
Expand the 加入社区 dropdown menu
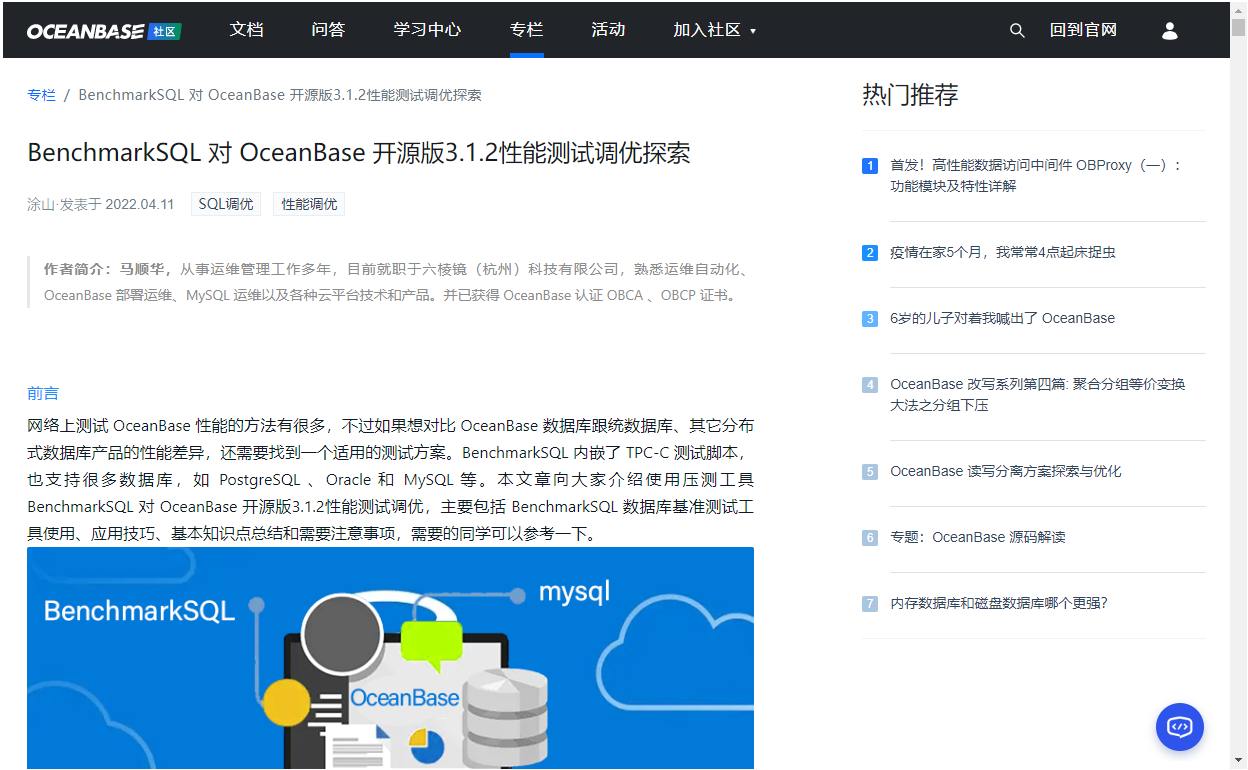[714, 30]
